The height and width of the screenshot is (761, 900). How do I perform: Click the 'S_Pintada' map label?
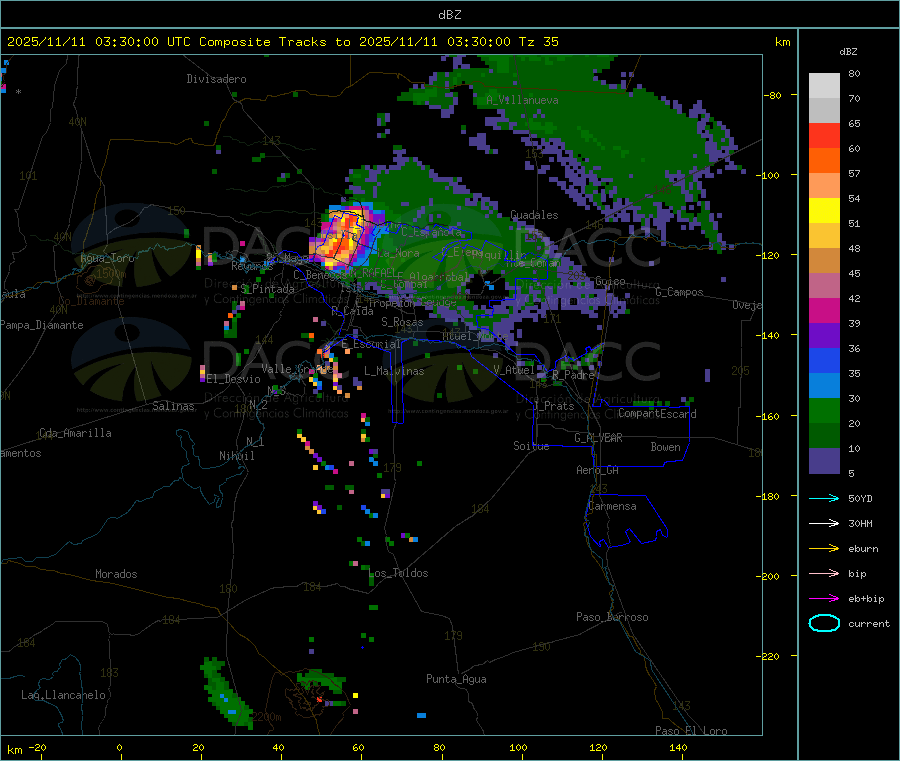tap(267, 289)
